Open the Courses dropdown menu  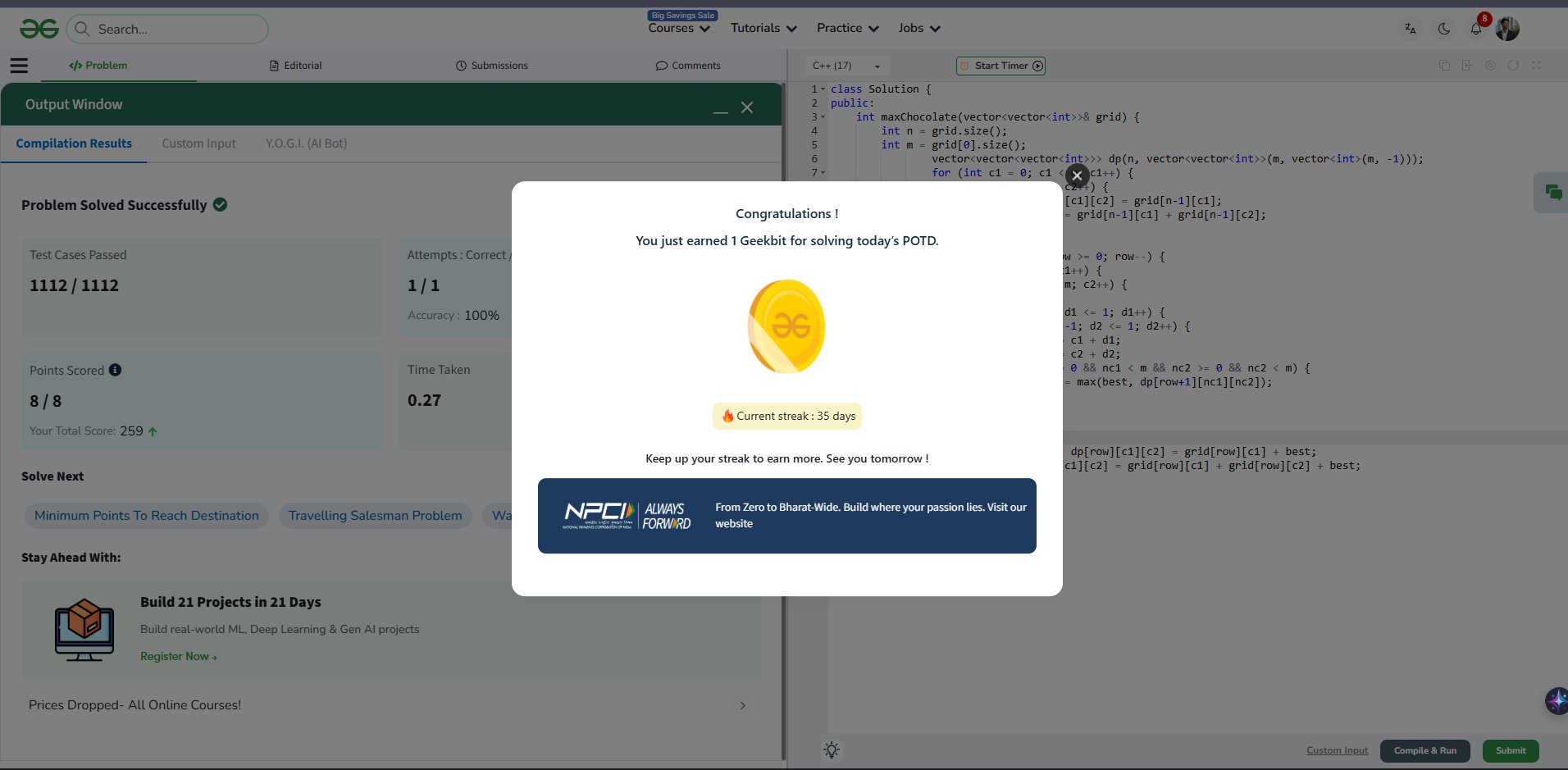point(679,28)
